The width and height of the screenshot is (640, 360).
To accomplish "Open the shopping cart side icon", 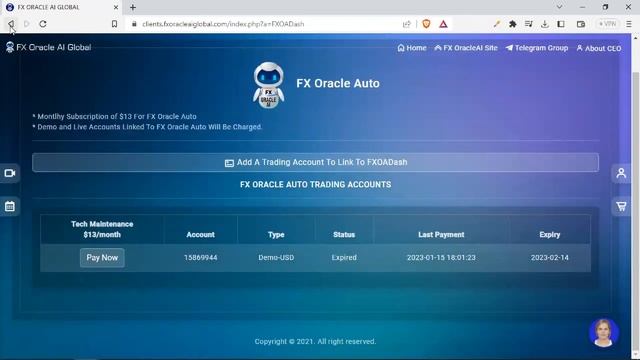I will pos(621,206).
